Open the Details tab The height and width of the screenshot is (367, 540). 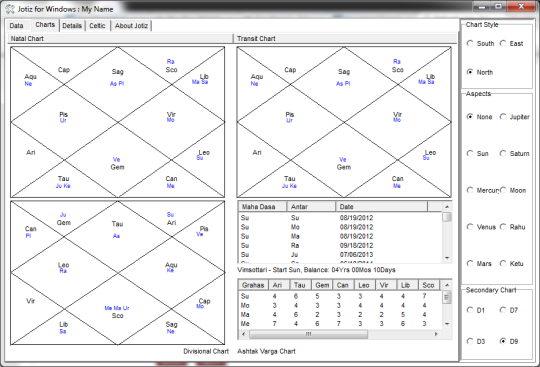coord(72,26)
